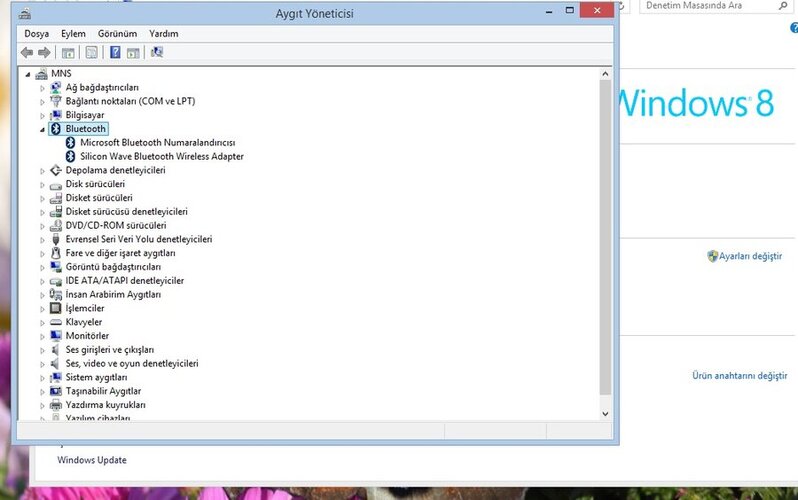The image size is (798, 500).
Task: Click the Properties toolbar icon
Action: (92, 52)
